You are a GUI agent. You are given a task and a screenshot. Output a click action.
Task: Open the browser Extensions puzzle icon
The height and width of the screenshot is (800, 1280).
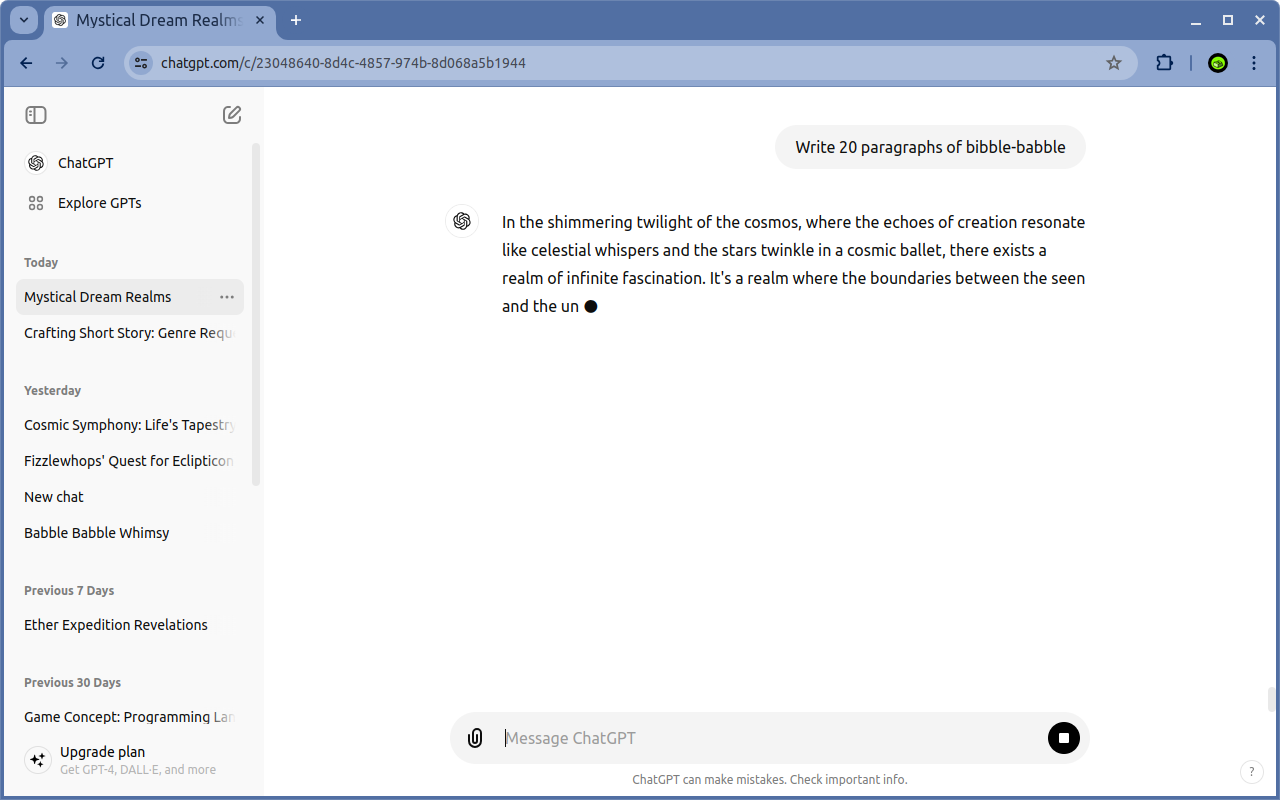(x=1164, y=63)
